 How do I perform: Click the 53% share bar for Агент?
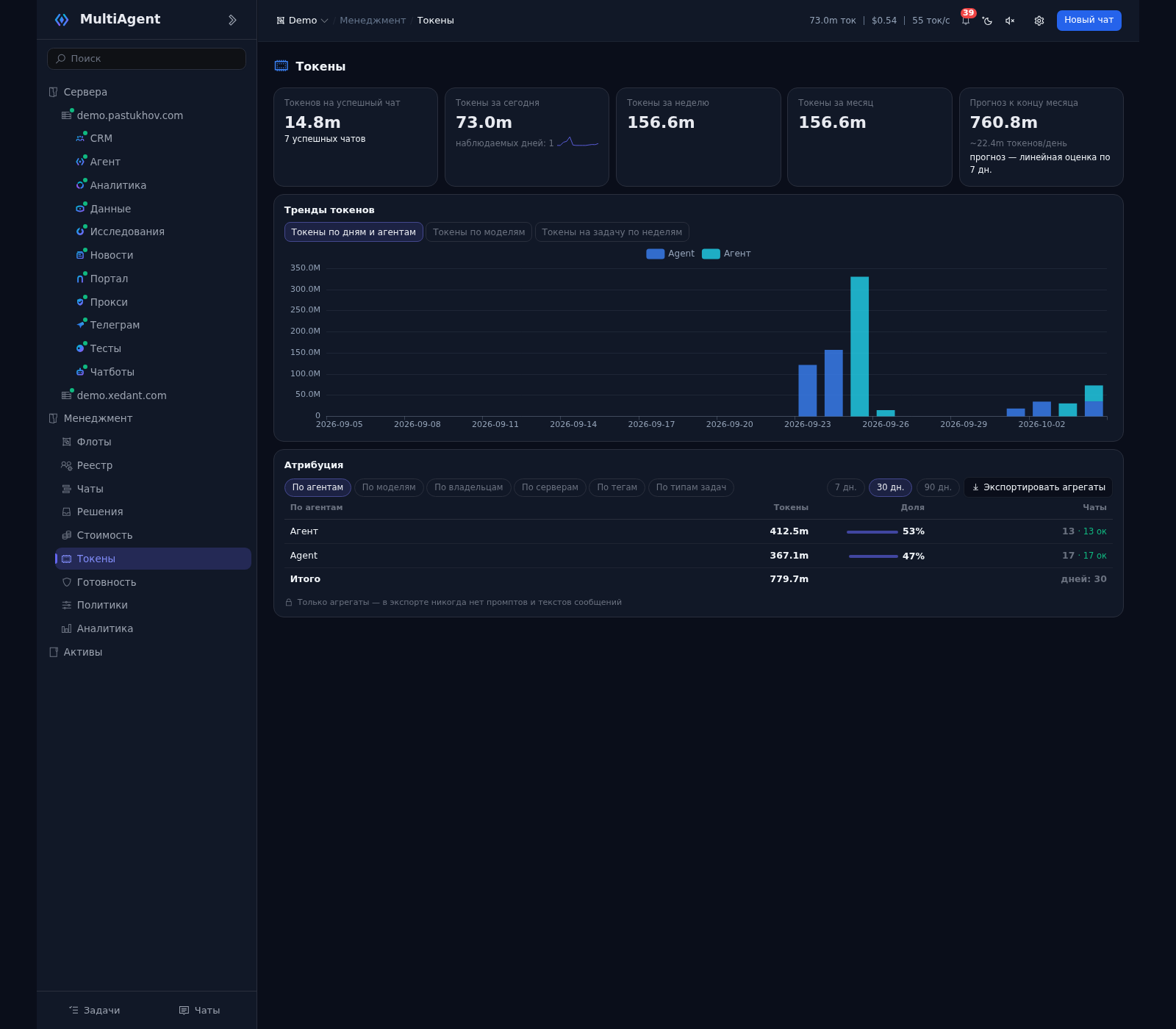pyautogui.click(x=872, y=531)
